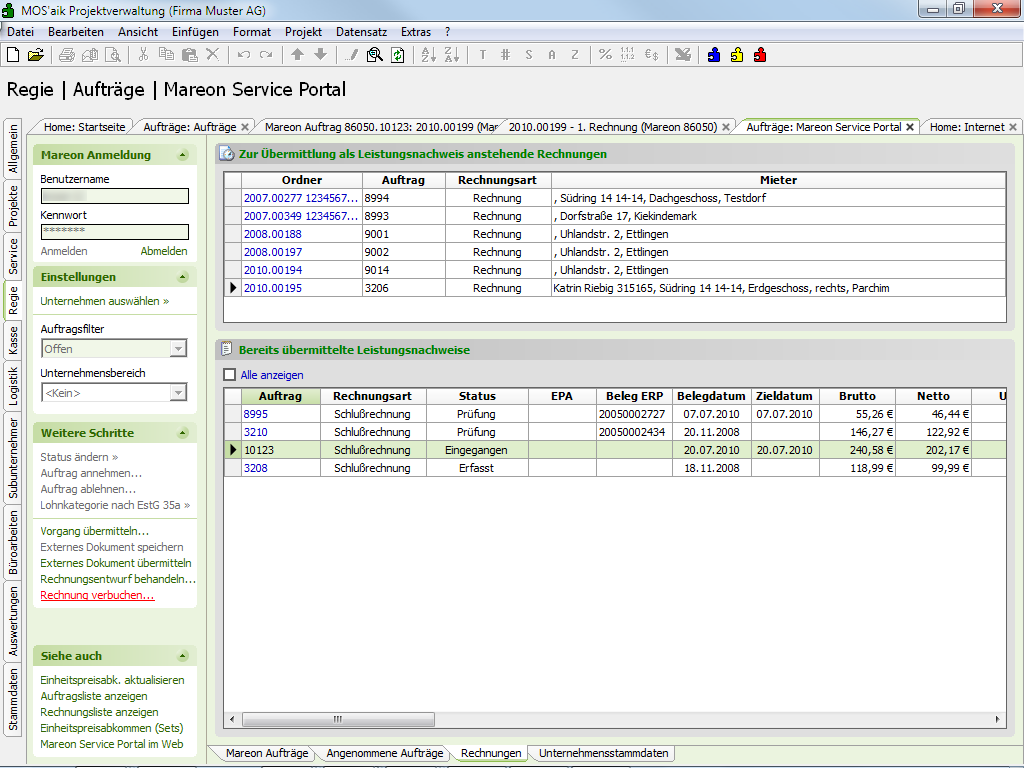Click the red puzzle piece icon
Viewport: 1024px width, 768px height.
(760, 55)
